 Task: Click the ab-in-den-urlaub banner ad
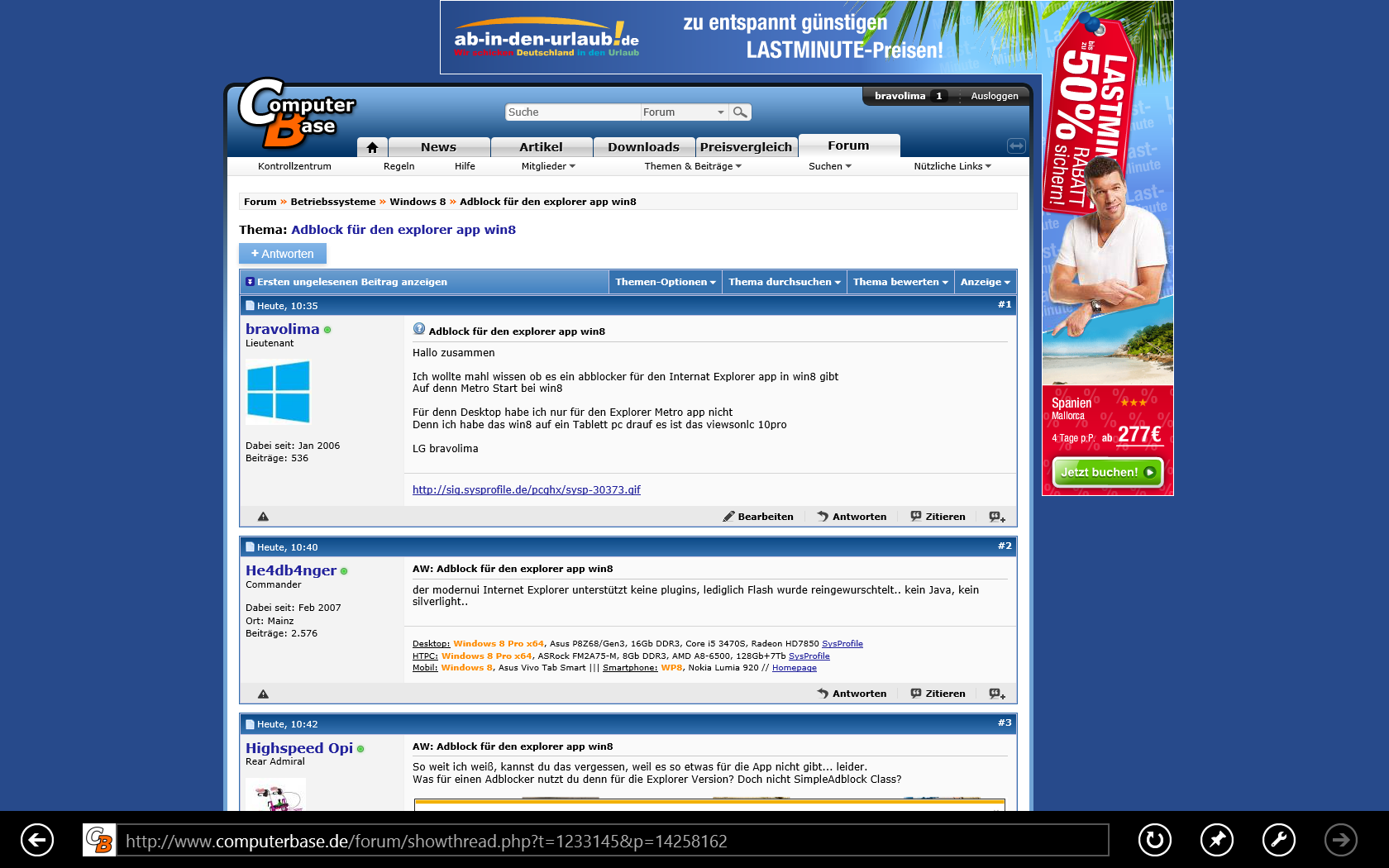point(741,37)
